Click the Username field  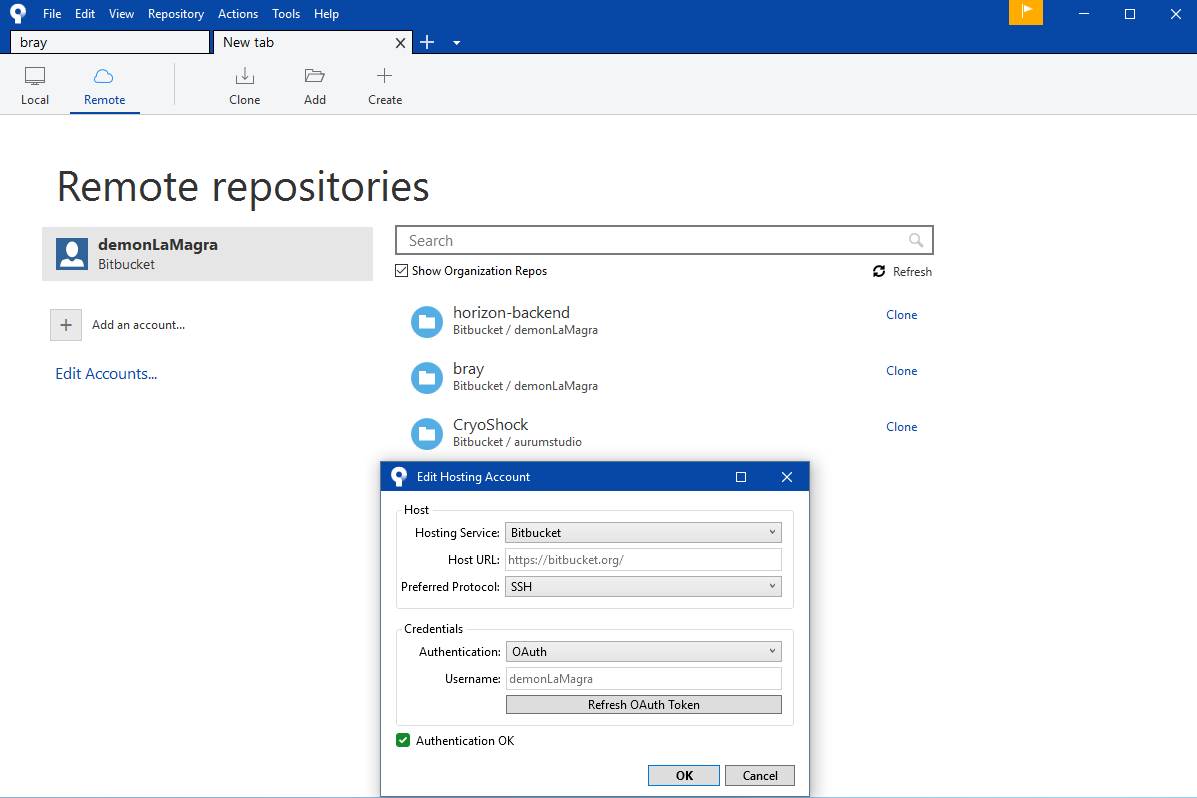[643, 678]
